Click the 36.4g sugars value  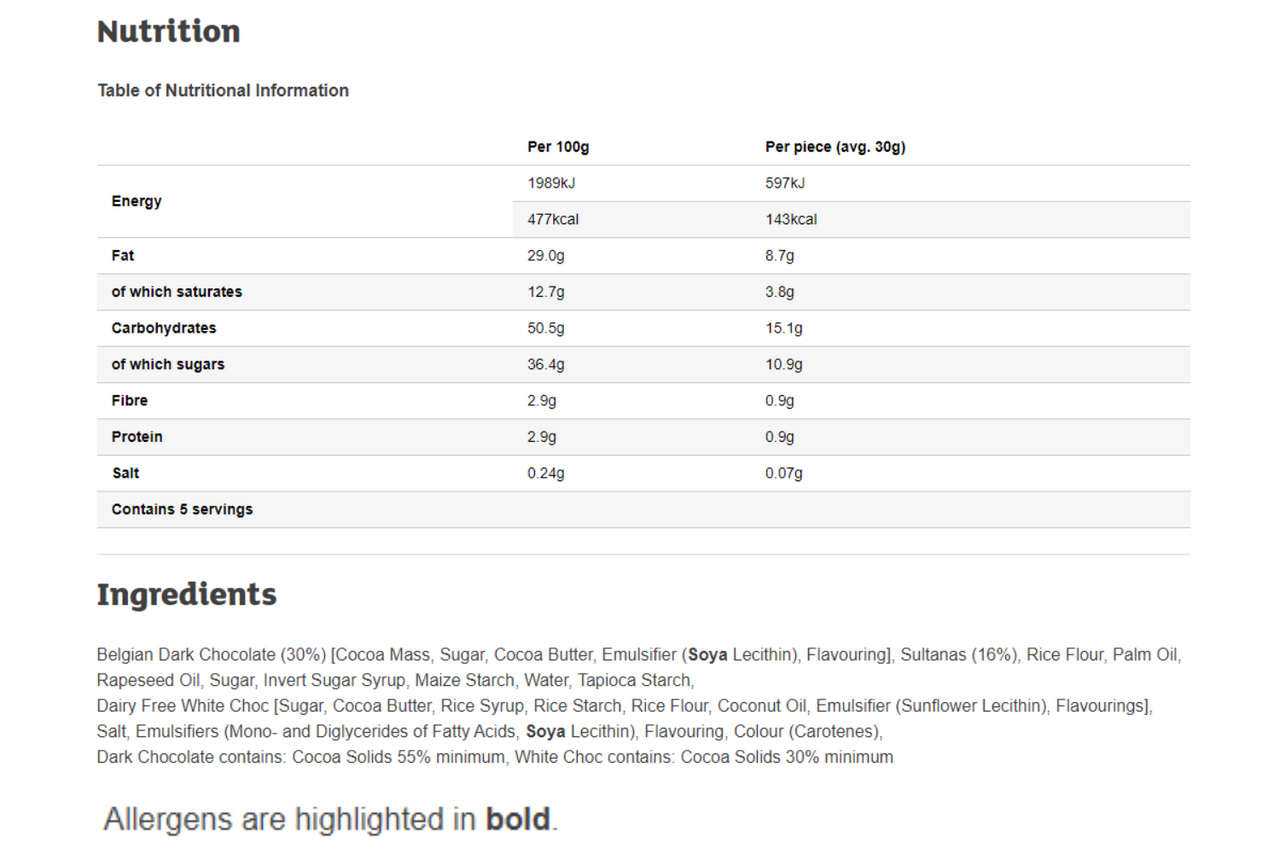[x=546, y=364]
